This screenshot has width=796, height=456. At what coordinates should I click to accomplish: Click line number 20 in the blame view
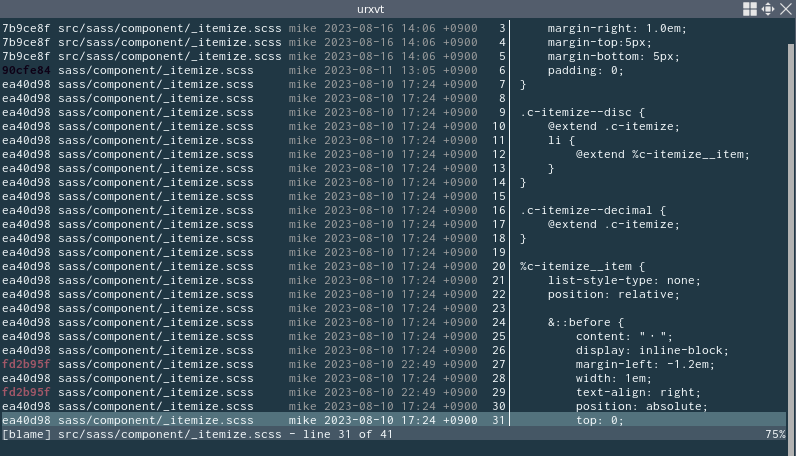click(498, 267)
